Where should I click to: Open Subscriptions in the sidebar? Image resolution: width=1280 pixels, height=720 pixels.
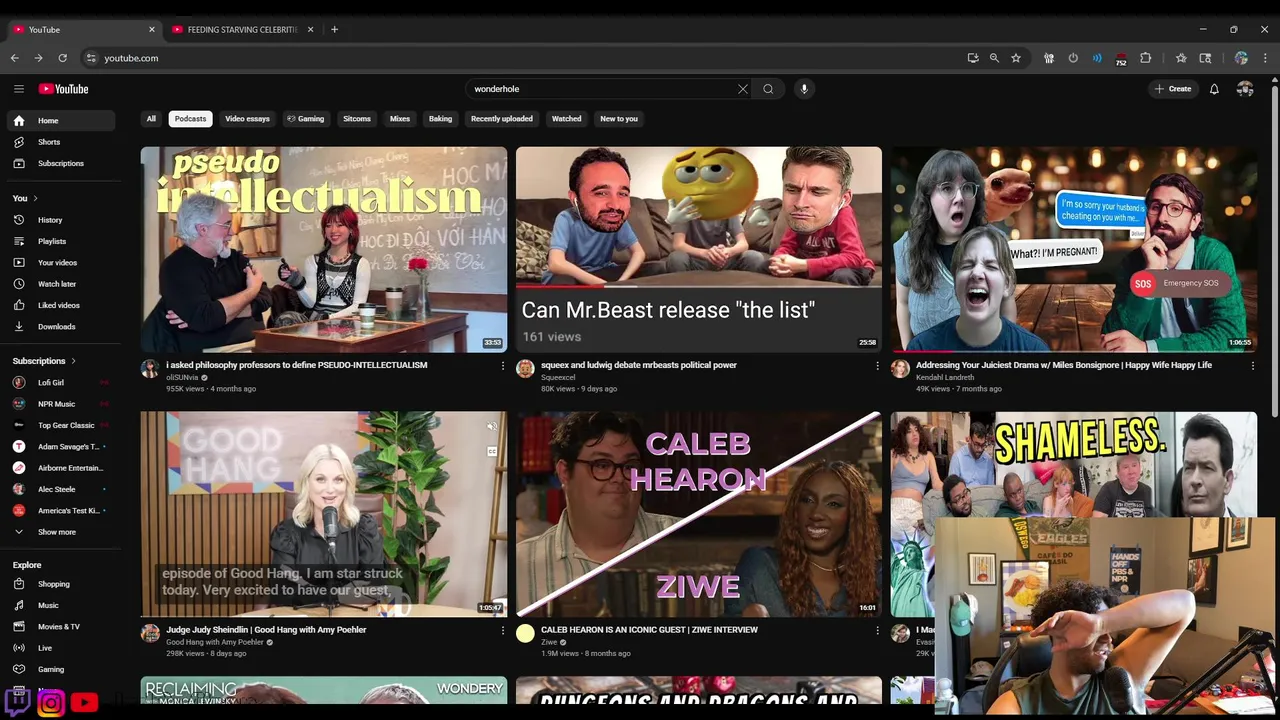pos(60,163)
